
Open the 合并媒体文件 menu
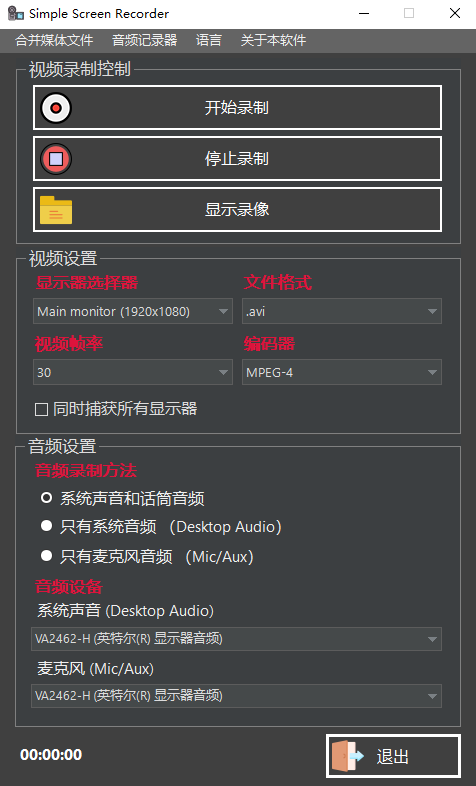click(54, 40)
